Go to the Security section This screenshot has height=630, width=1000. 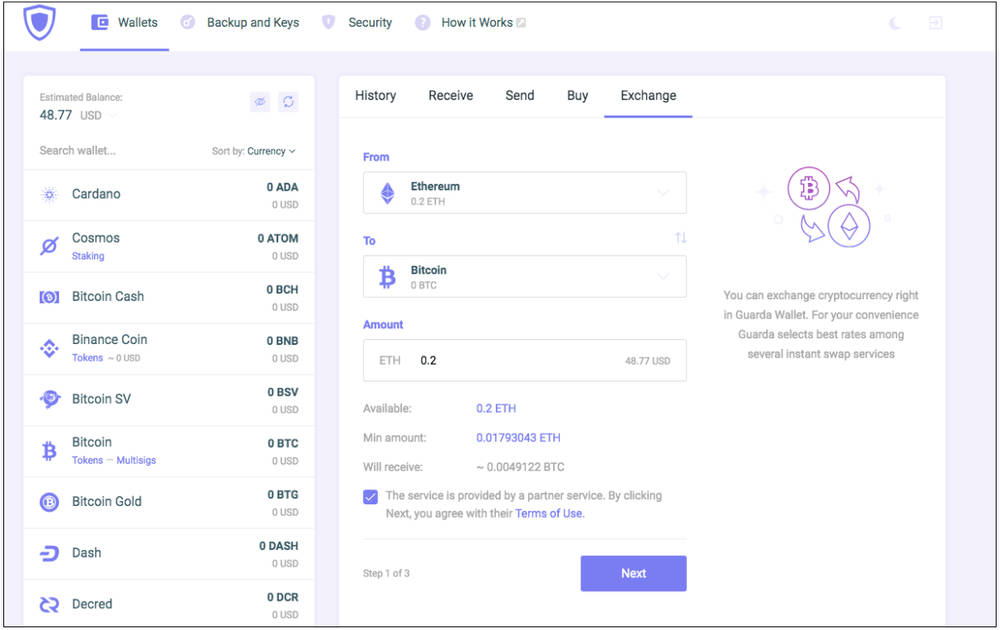pos(370,22)
